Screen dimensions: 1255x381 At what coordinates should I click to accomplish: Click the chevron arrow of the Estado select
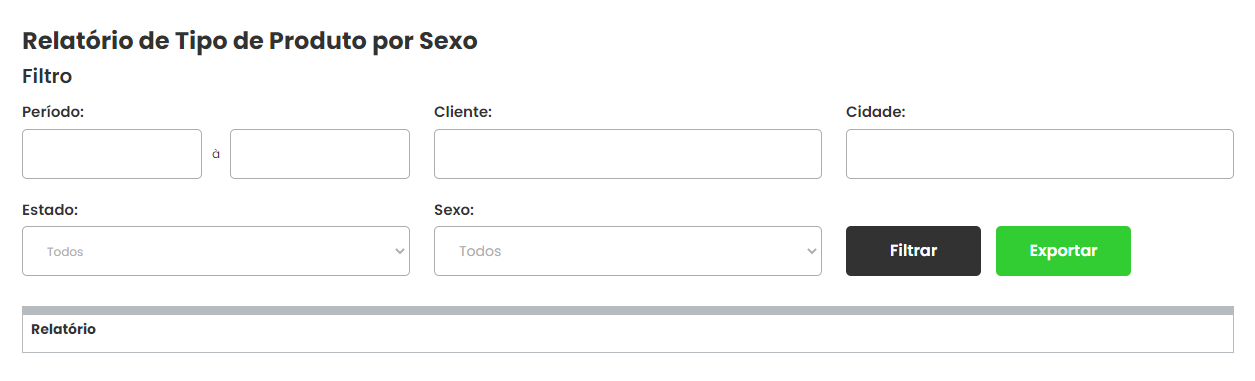[400, 252]
